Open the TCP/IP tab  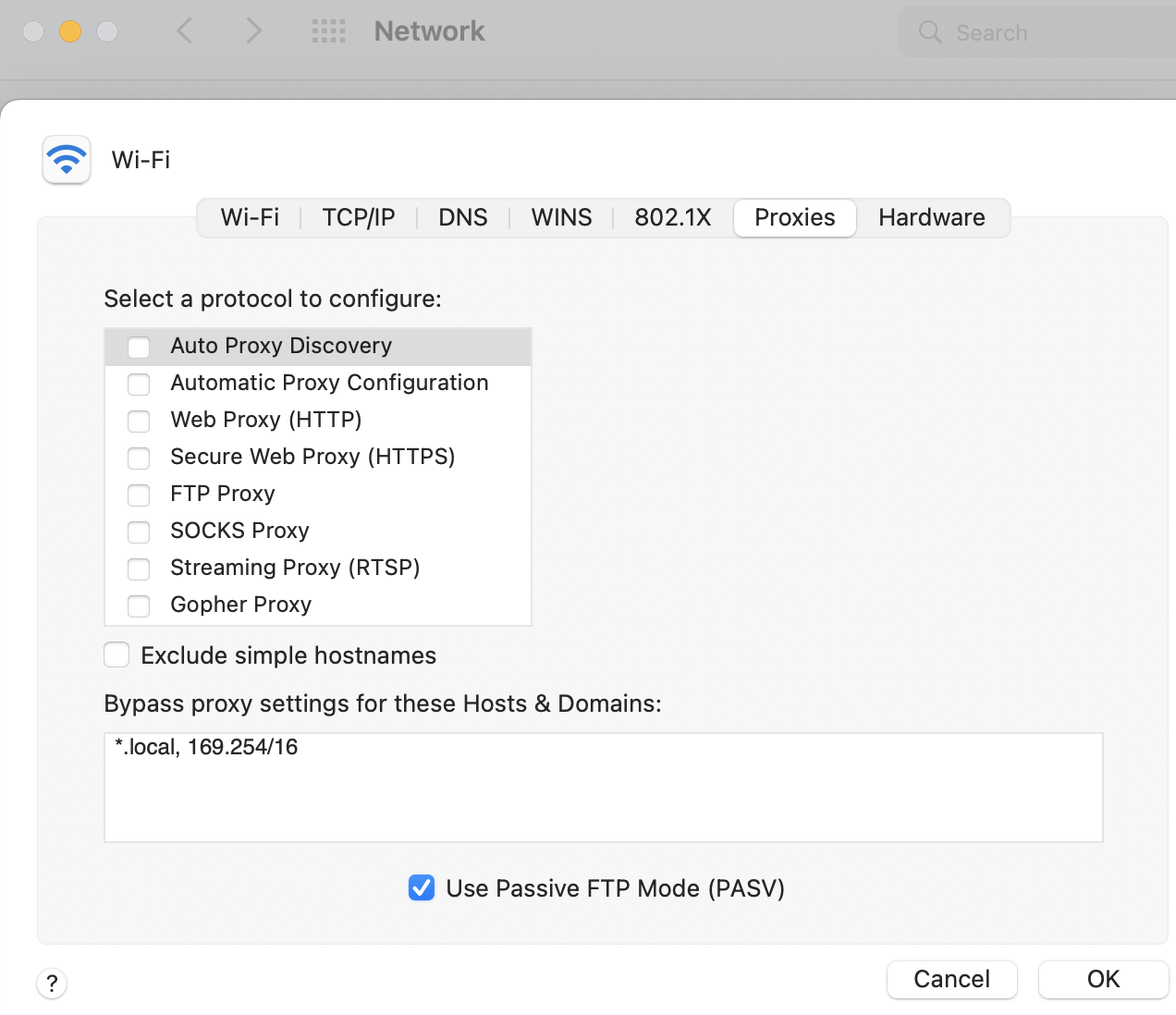tap(358, 218)
